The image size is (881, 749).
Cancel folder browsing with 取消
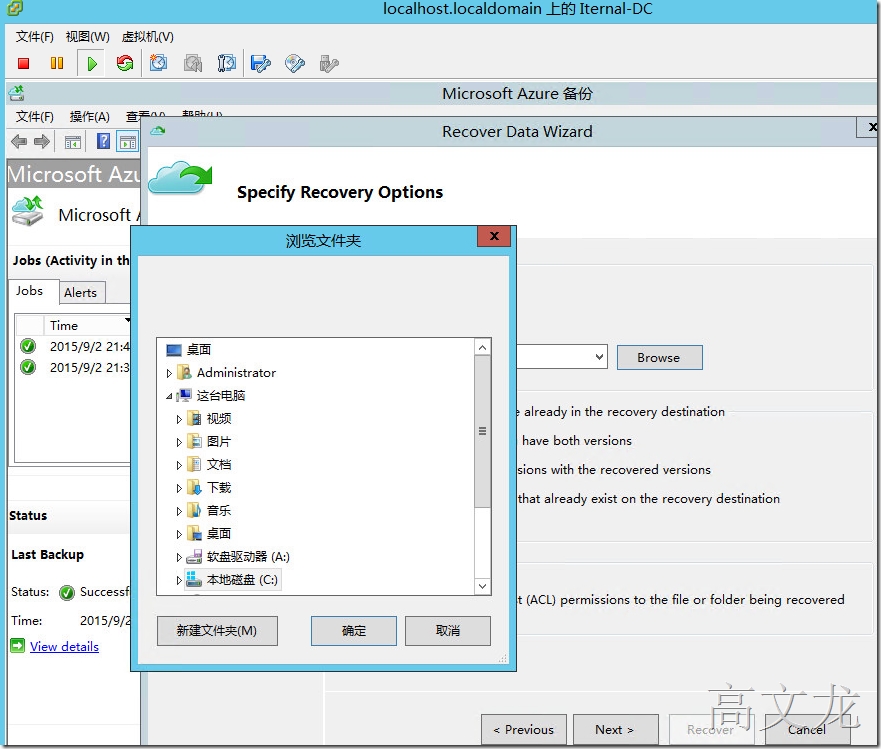448,630
